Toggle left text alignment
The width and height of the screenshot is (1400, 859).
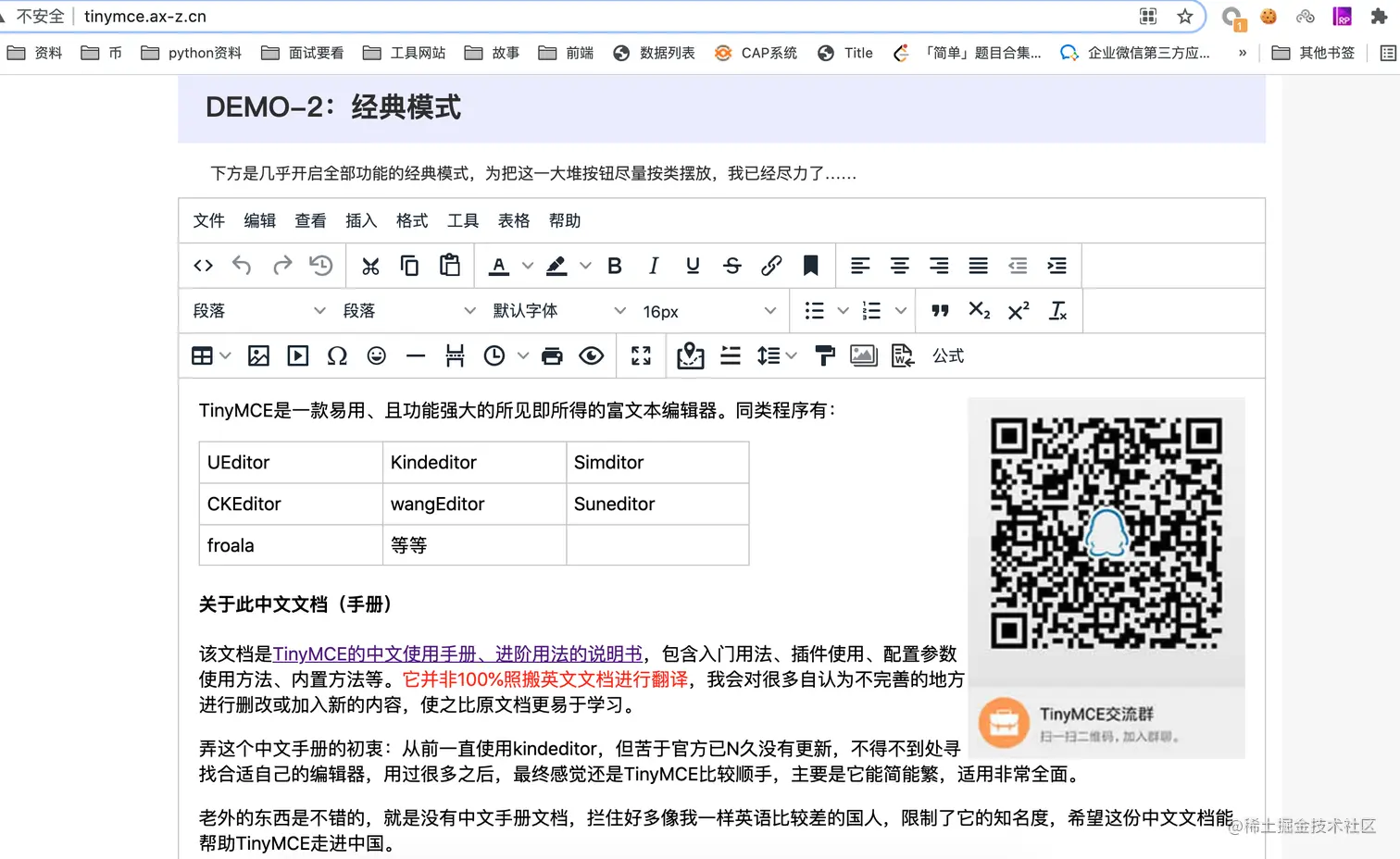click(x=860, y=267)
